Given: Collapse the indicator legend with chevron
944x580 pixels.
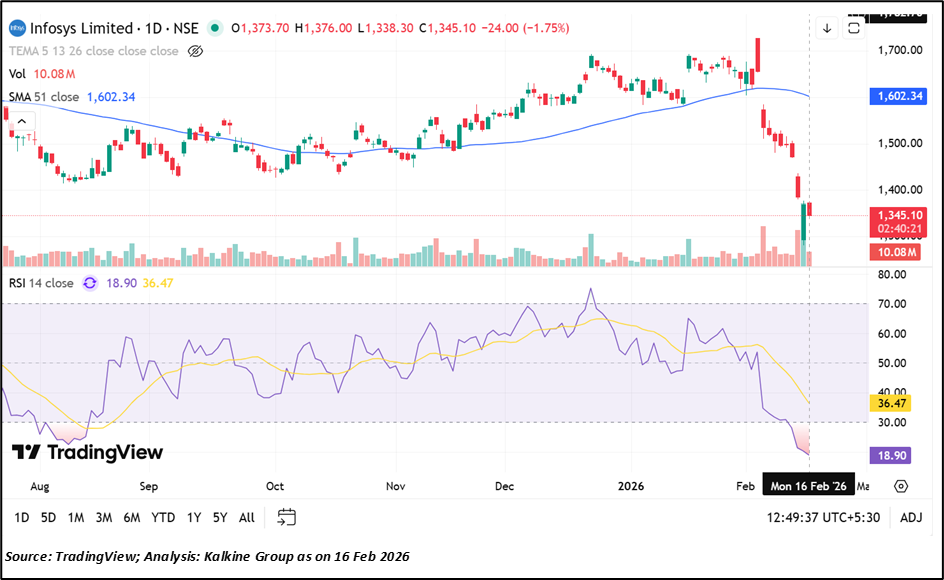Looking at the screenshot, I should pos(20,122).
